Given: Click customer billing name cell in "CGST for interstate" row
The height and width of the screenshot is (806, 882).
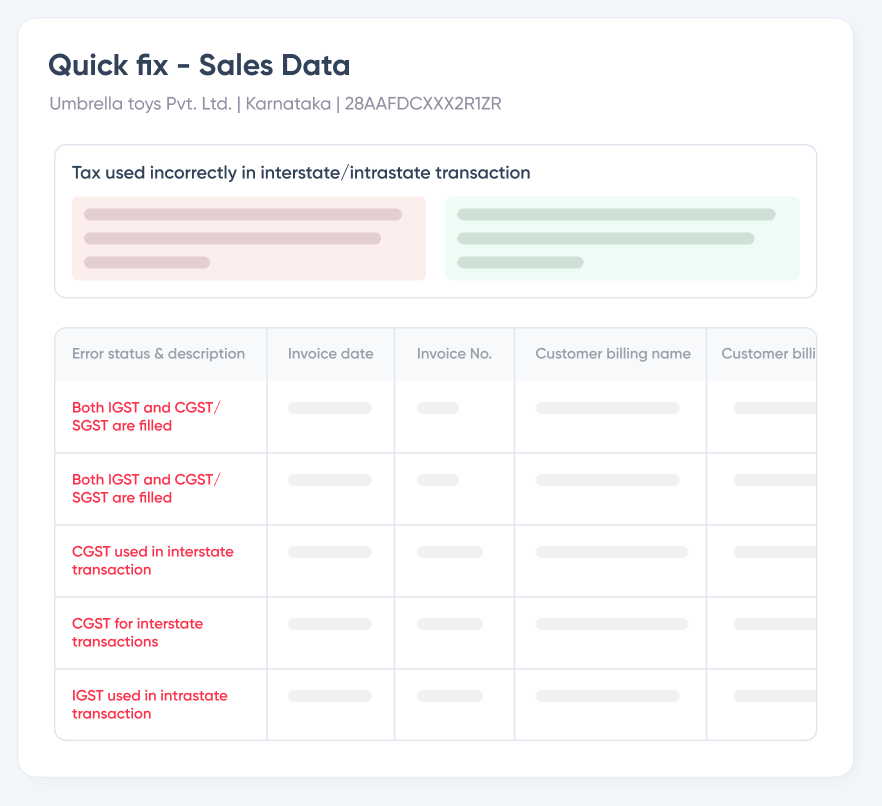Looking at the screenshot, I should [612, 624].
